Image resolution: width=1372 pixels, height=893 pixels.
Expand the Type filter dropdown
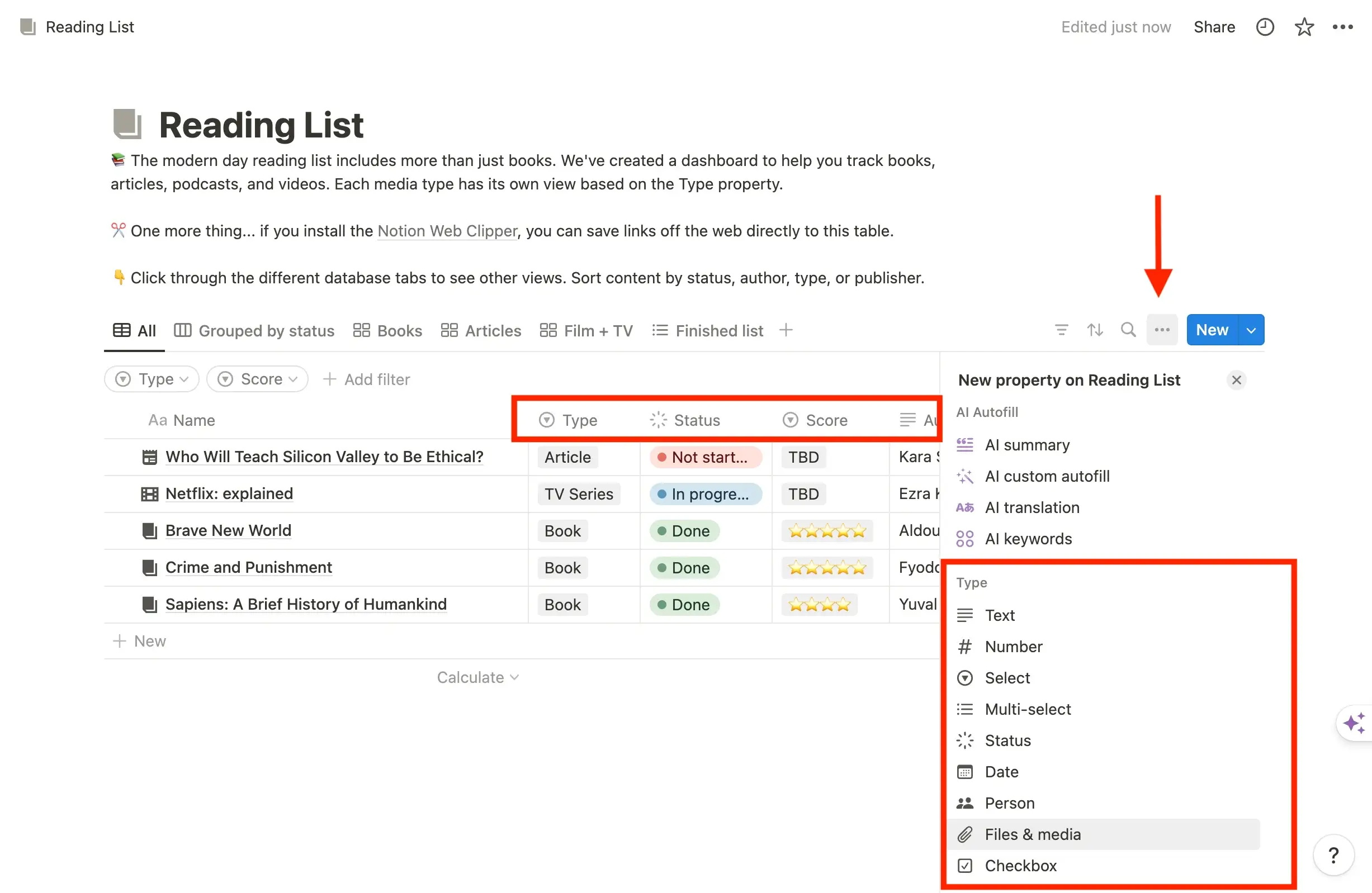pyautogui.click(x=151, y=378)
